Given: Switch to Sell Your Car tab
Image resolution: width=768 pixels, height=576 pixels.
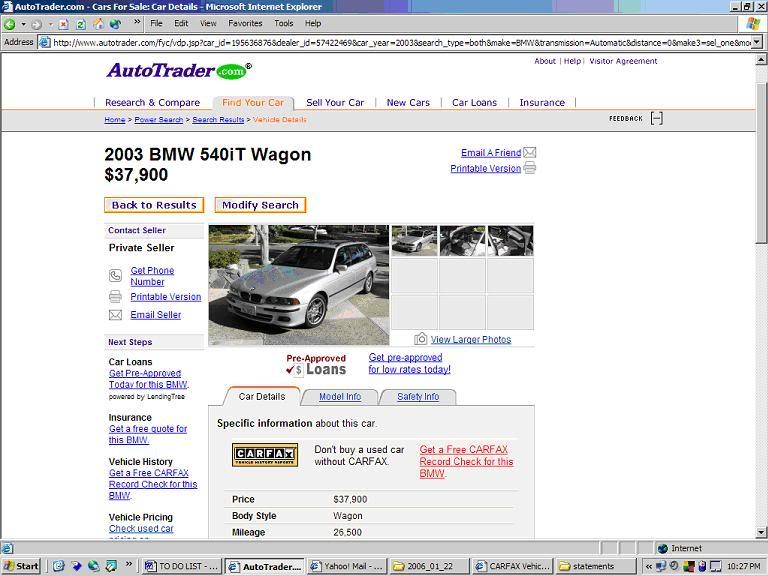Looking at the screenshot, I should tap(335, 103).
